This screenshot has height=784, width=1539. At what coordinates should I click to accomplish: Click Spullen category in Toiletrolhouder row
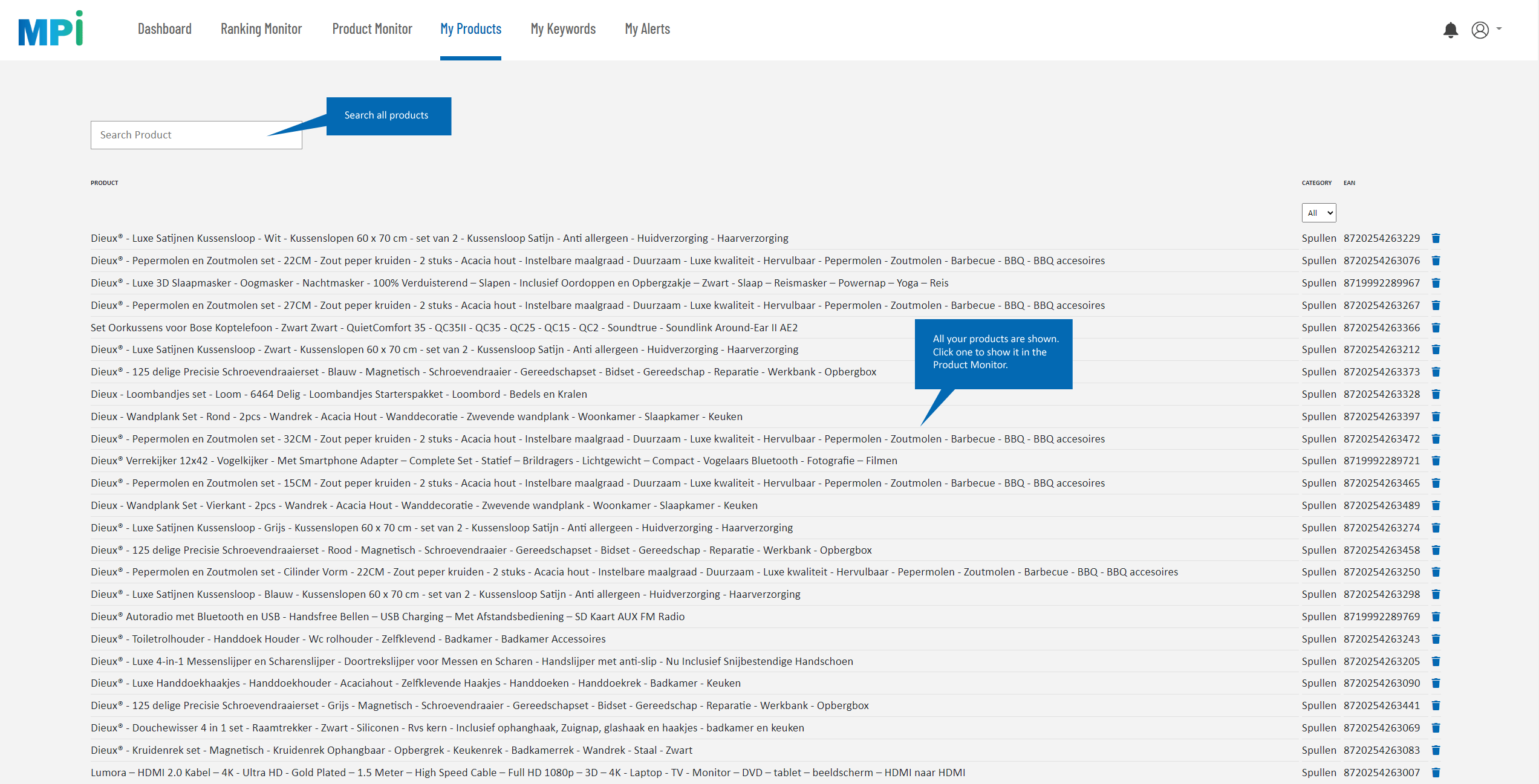click(x=1319, y=639)
